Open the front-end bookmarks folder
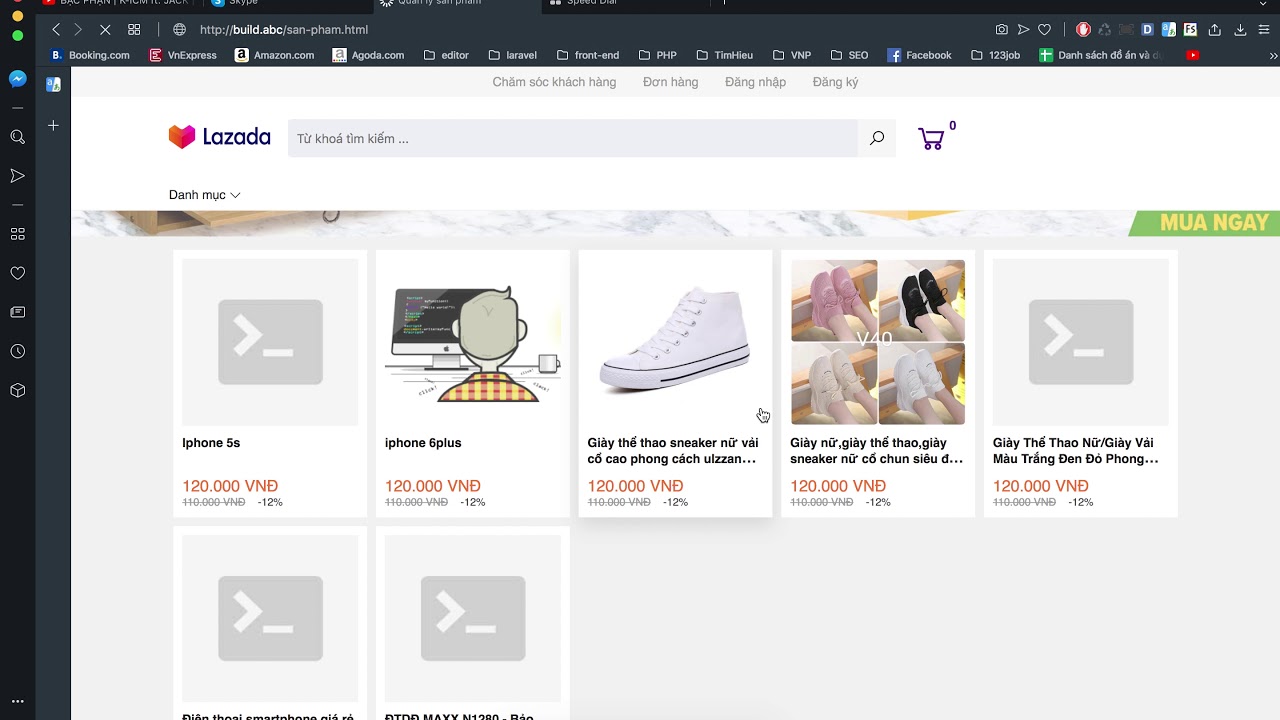 point(587,55)
